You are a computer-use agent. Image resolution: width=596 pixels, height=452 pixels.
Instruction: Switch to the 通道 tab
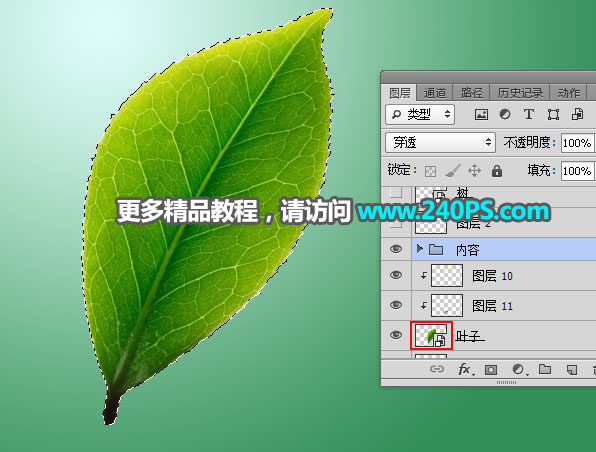(434, 93)
